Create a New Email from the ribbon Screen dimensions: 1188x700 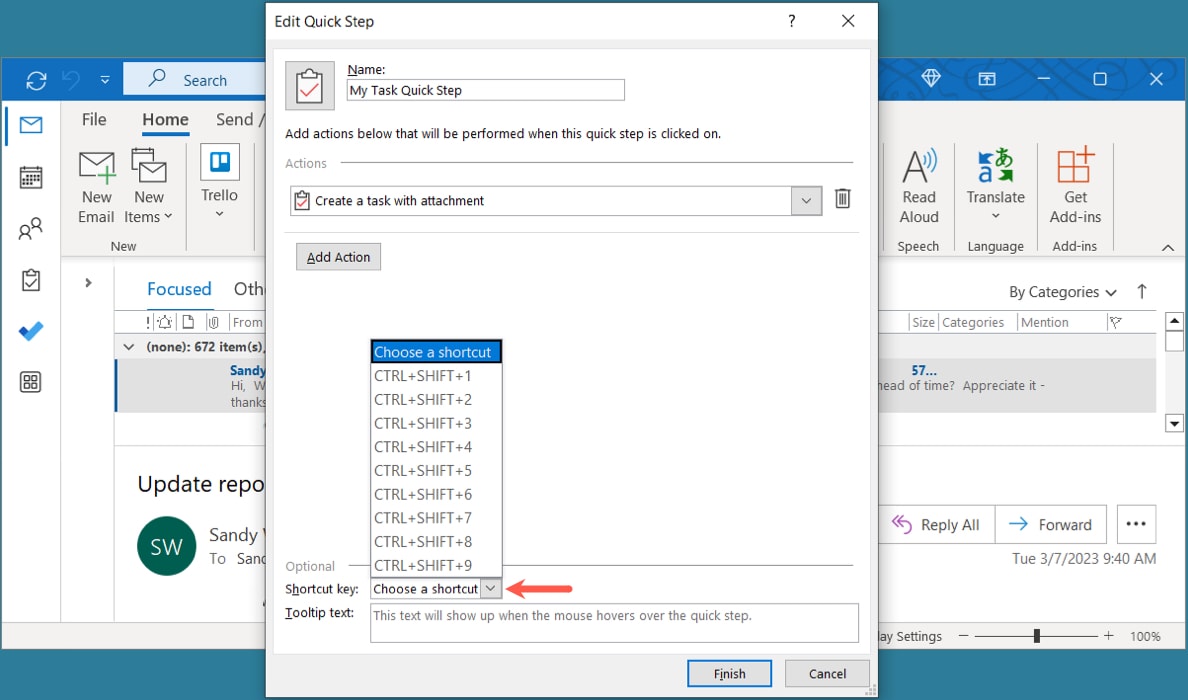tap(95, 185)
